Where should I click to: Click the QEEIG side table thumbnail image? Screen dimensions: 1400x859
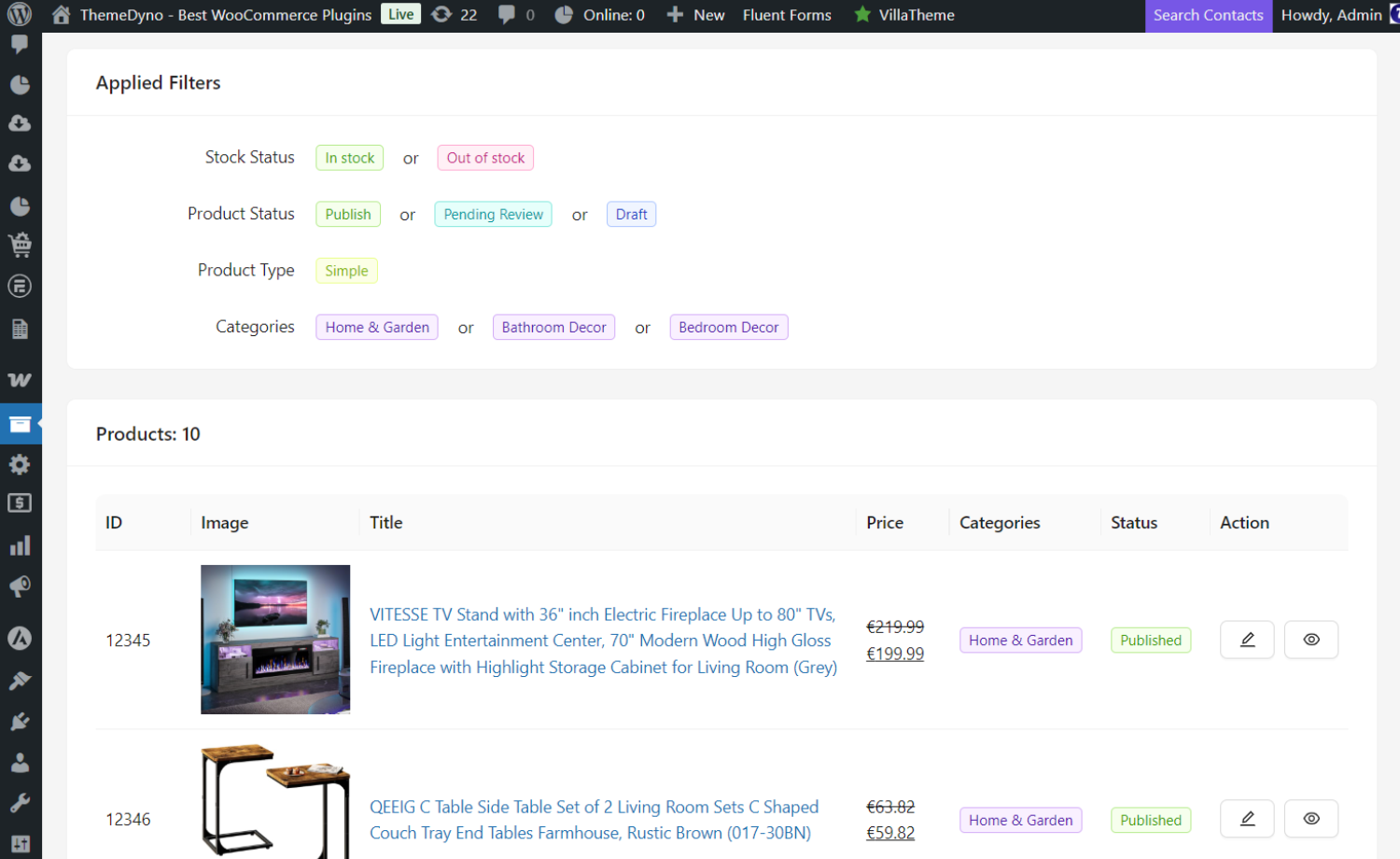tap(275, 800)
